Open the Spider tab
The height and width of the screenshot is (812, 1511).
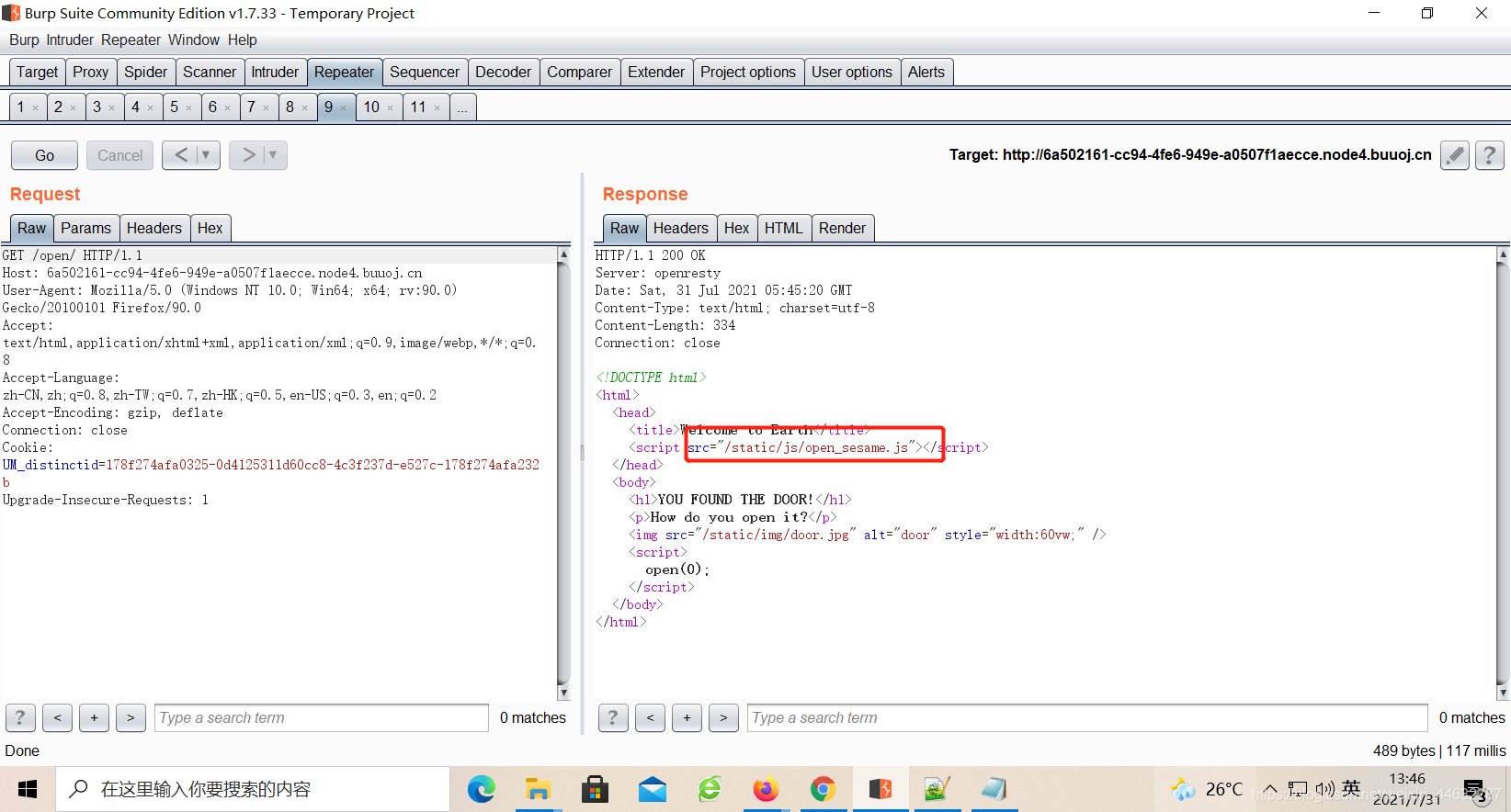(145, 72)
